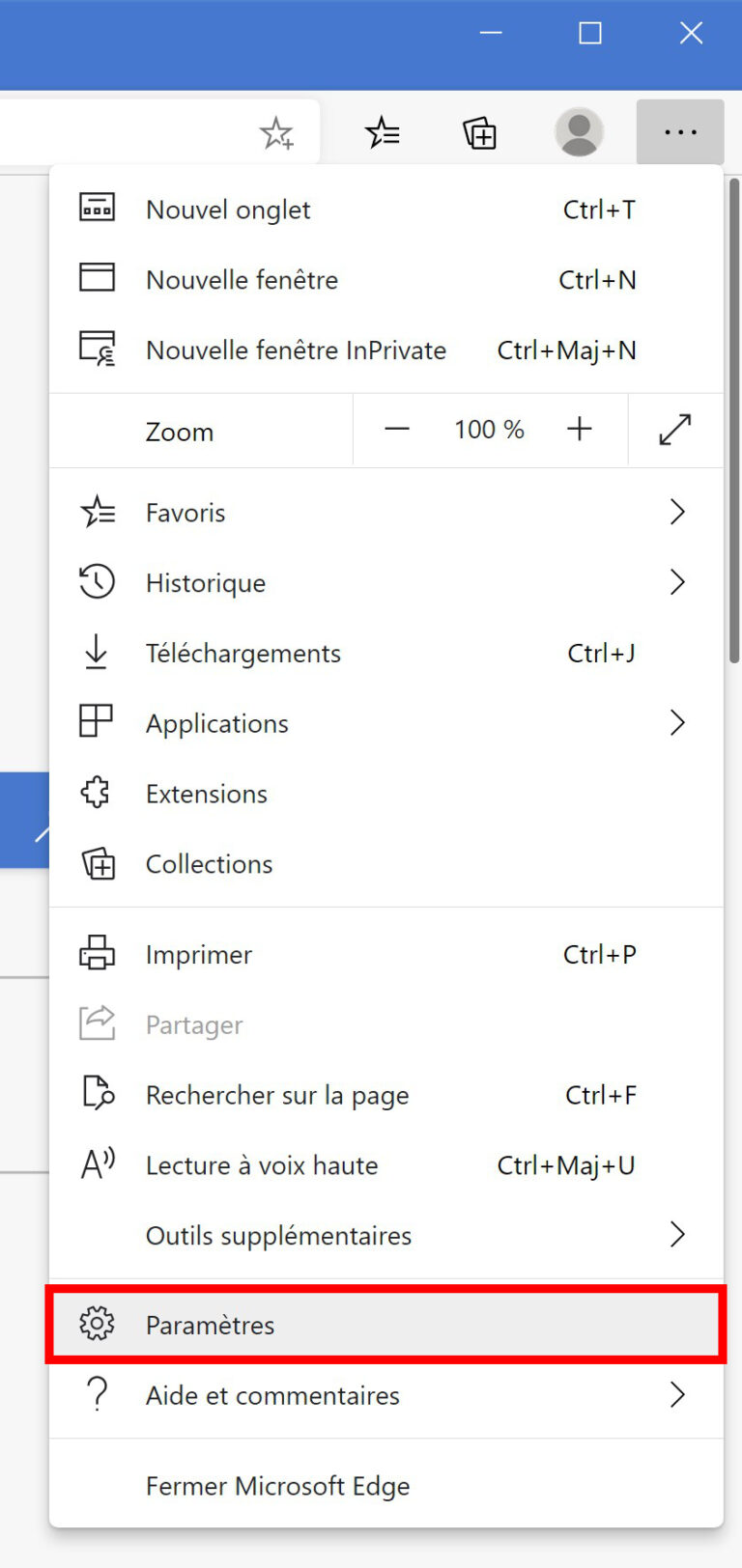742x1568 pixels.
Task: Click the add to favorites star icon
Action: click(277, 133)
